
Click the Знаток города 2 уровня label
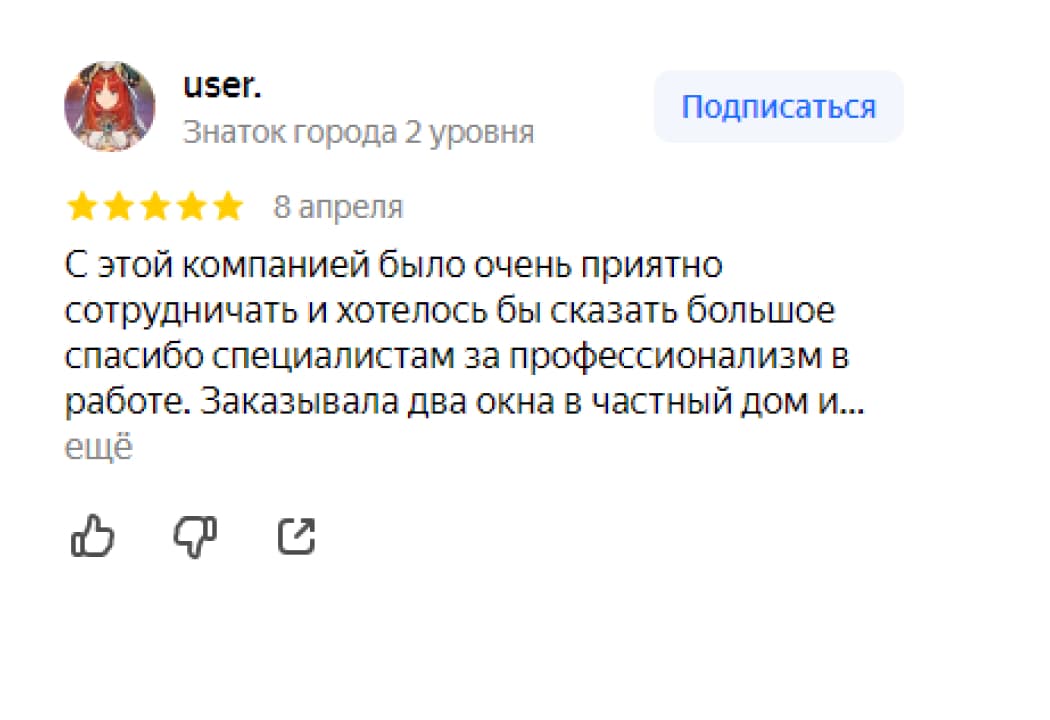358,132
